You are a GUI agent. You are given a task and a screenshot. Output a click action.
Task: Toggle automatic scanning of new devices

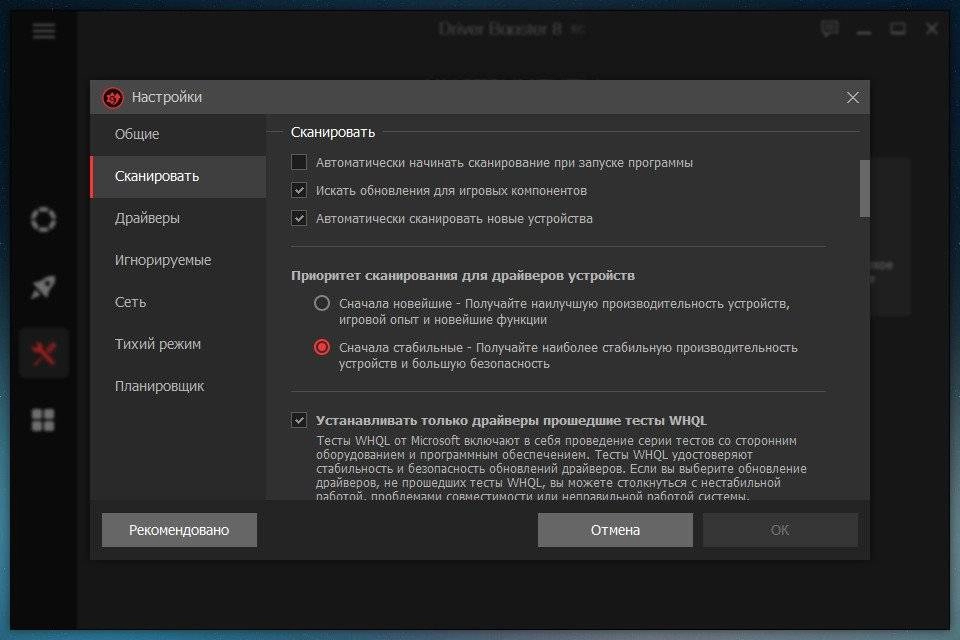pos(299,218)
